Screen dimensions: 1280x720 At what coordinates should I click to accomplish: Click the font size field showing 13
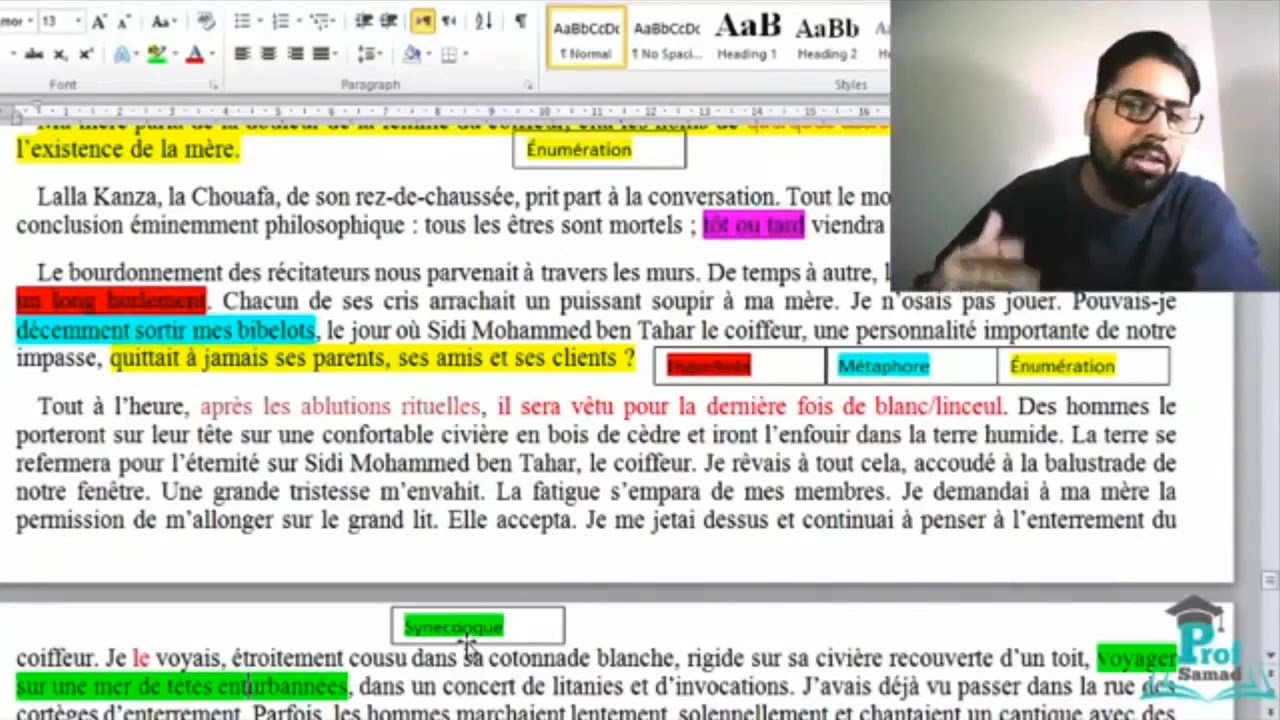(54, 21)
